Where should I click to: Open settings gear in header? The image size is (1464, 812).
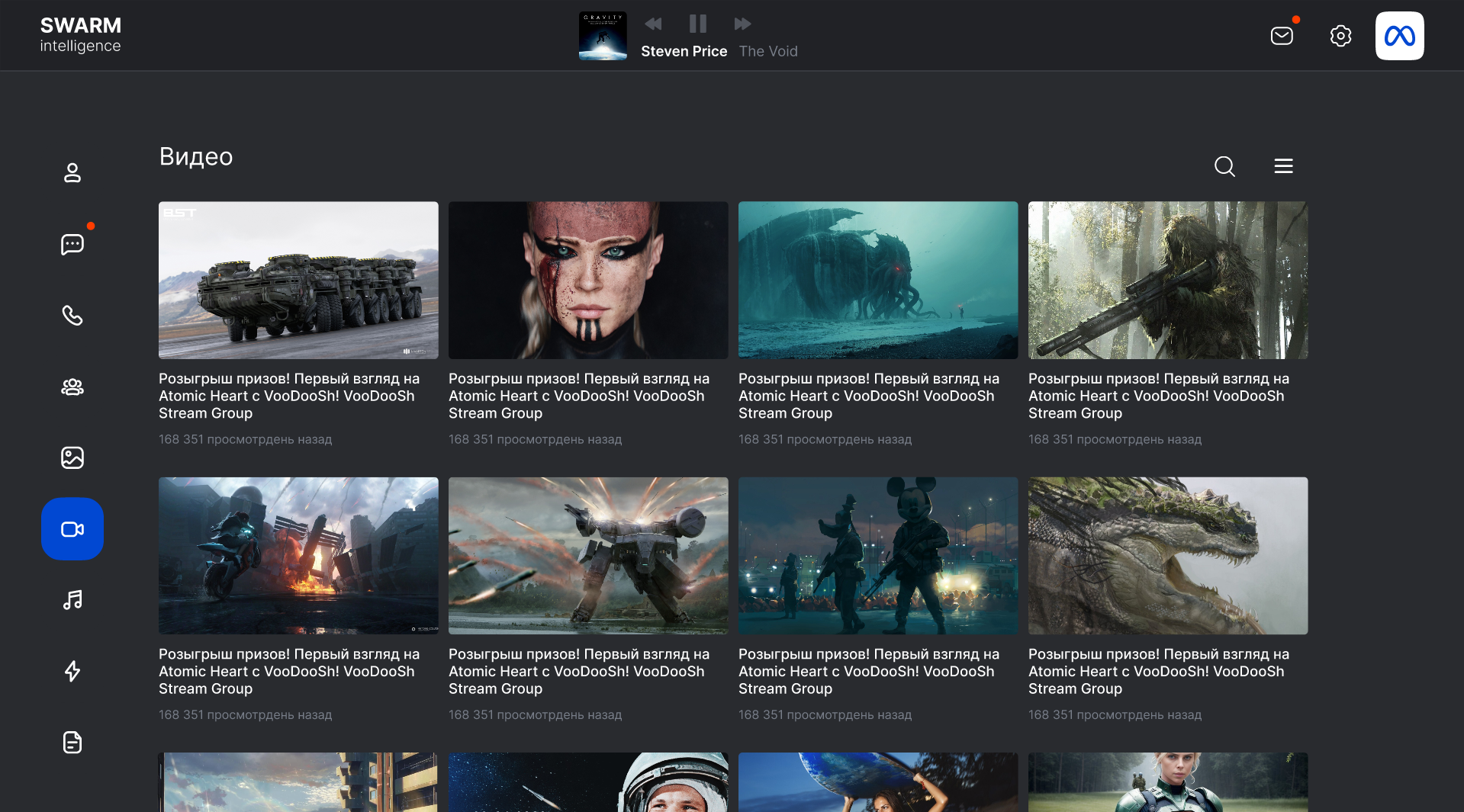click(1340, 36)
